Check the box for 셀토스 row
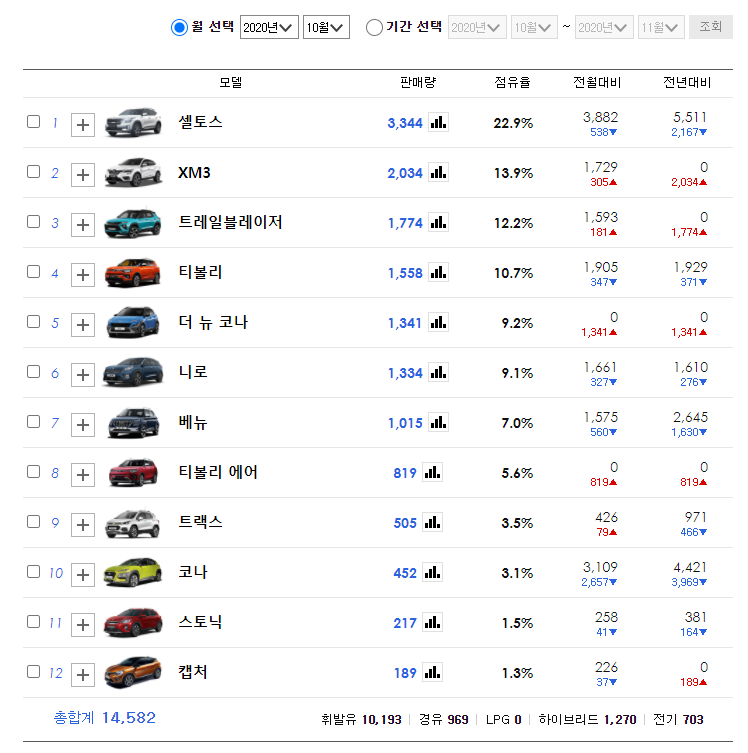This screenshot has height=753, width=748. pos(33,121)
